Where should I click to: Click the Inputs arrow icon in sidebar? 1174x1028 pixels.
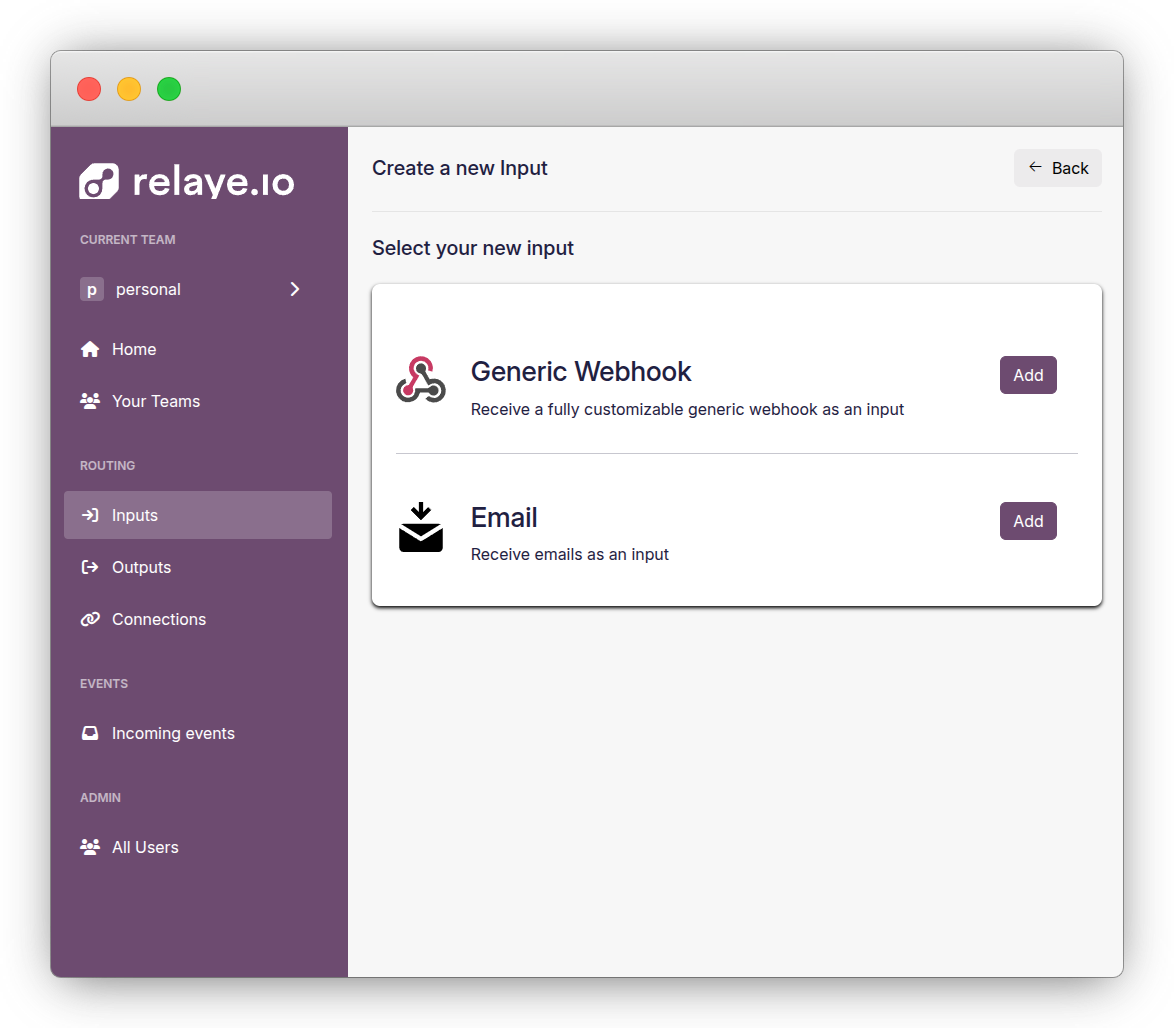90,515
